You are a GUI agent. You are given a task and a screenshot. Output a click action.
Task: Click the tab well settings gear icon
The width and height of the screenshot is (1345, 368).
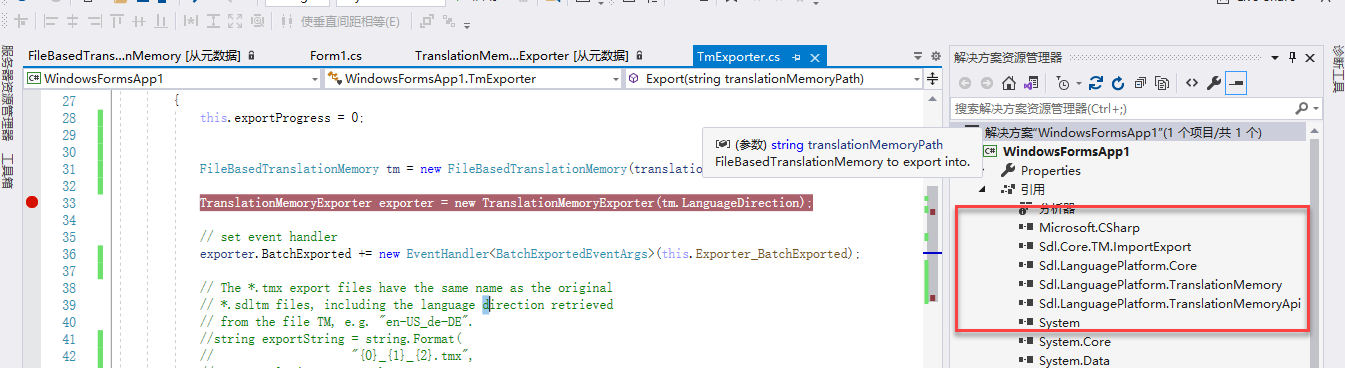pyautogui.click(x=936, y=56)
